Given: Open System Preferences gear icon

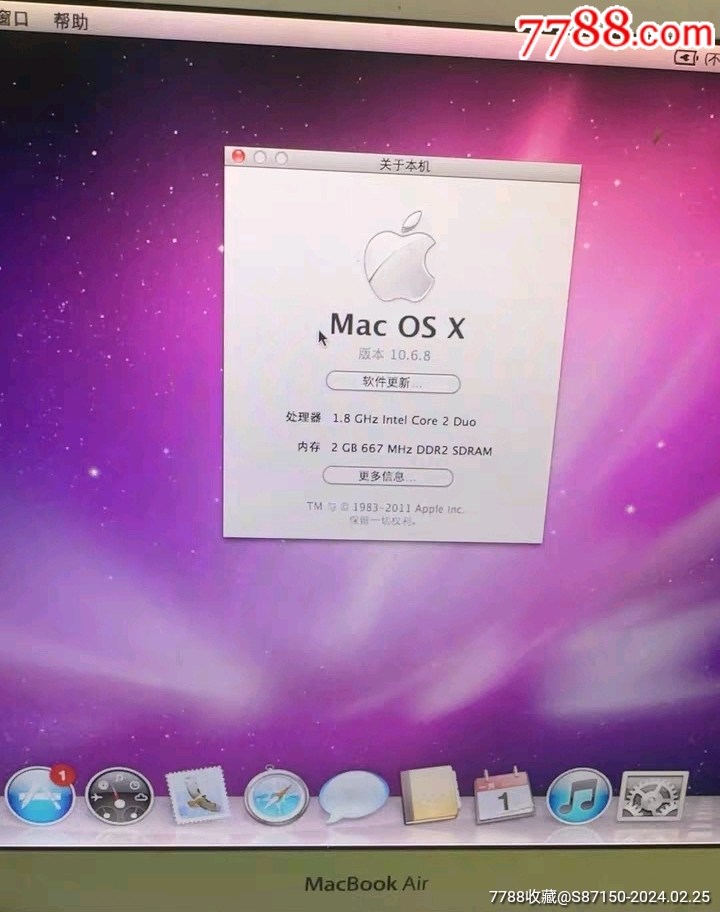Looking at the screenshot, I should click(x=652, y=796).
